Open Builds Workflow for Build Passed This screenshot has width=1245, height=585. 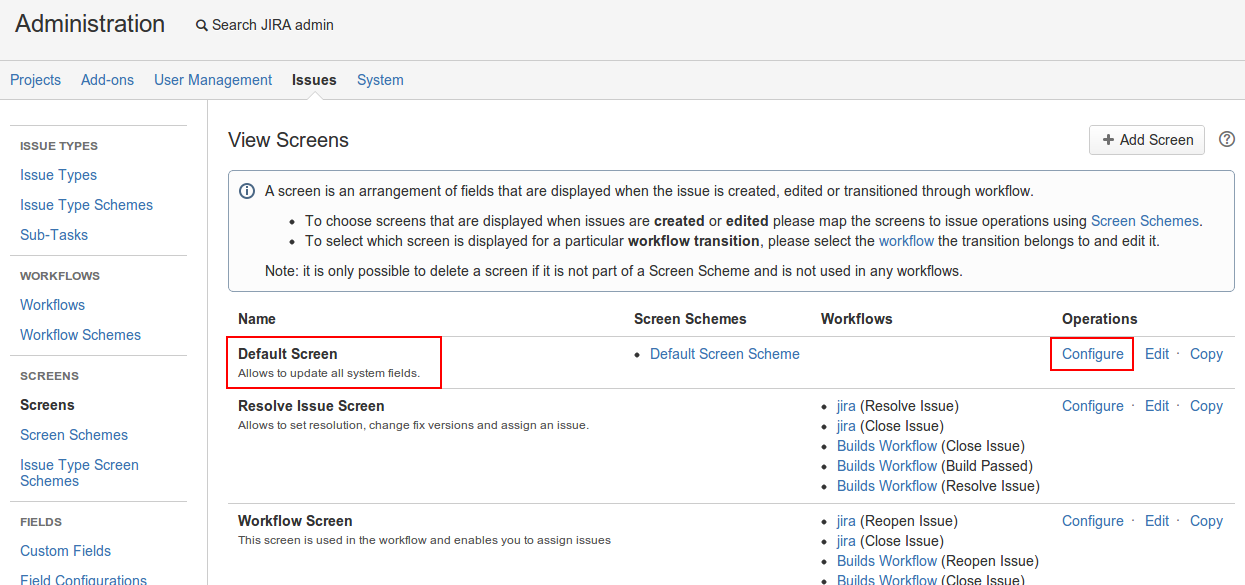tap(887, 466)
